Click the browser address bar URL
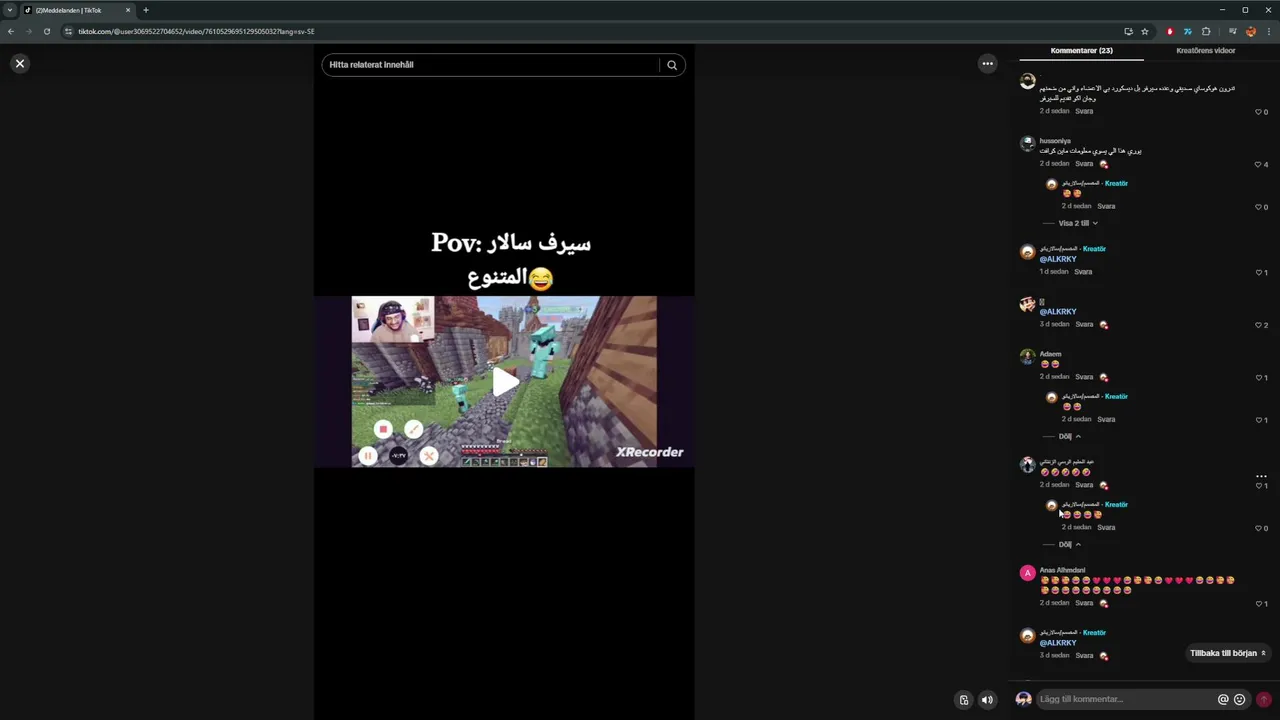The width and height of the screenshot is (1280, 720). 196,31
